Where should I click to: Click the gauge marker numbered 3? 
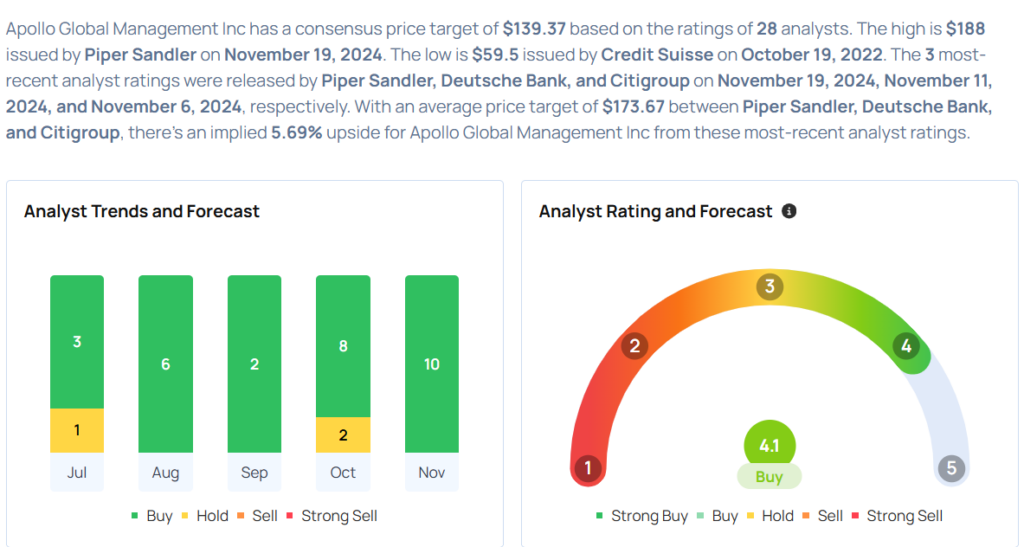[769, 287]
